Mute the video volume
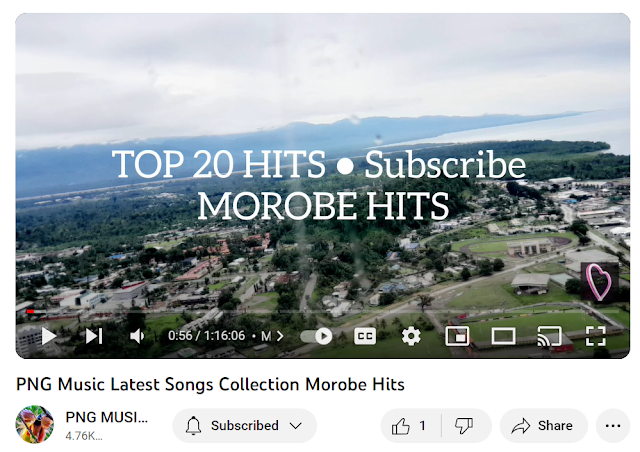The width and height of the screenshot is (640, 452). 137,336
